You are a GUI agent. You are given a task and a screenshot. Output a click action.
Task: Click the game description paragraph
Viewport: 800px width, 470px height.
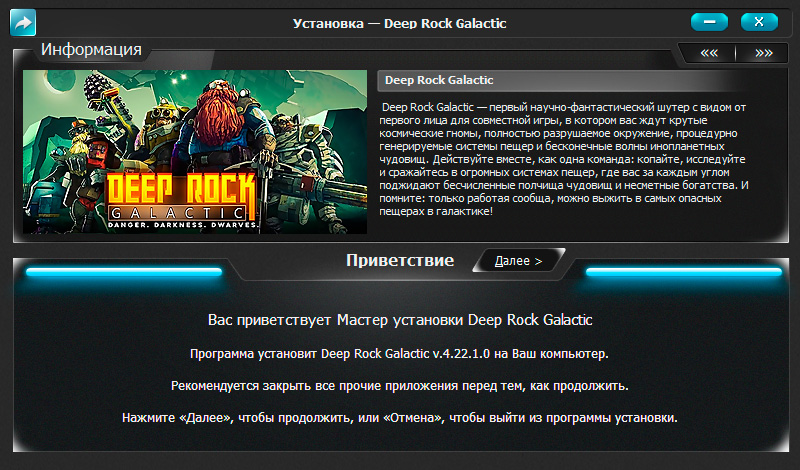(x=563, y=159)
